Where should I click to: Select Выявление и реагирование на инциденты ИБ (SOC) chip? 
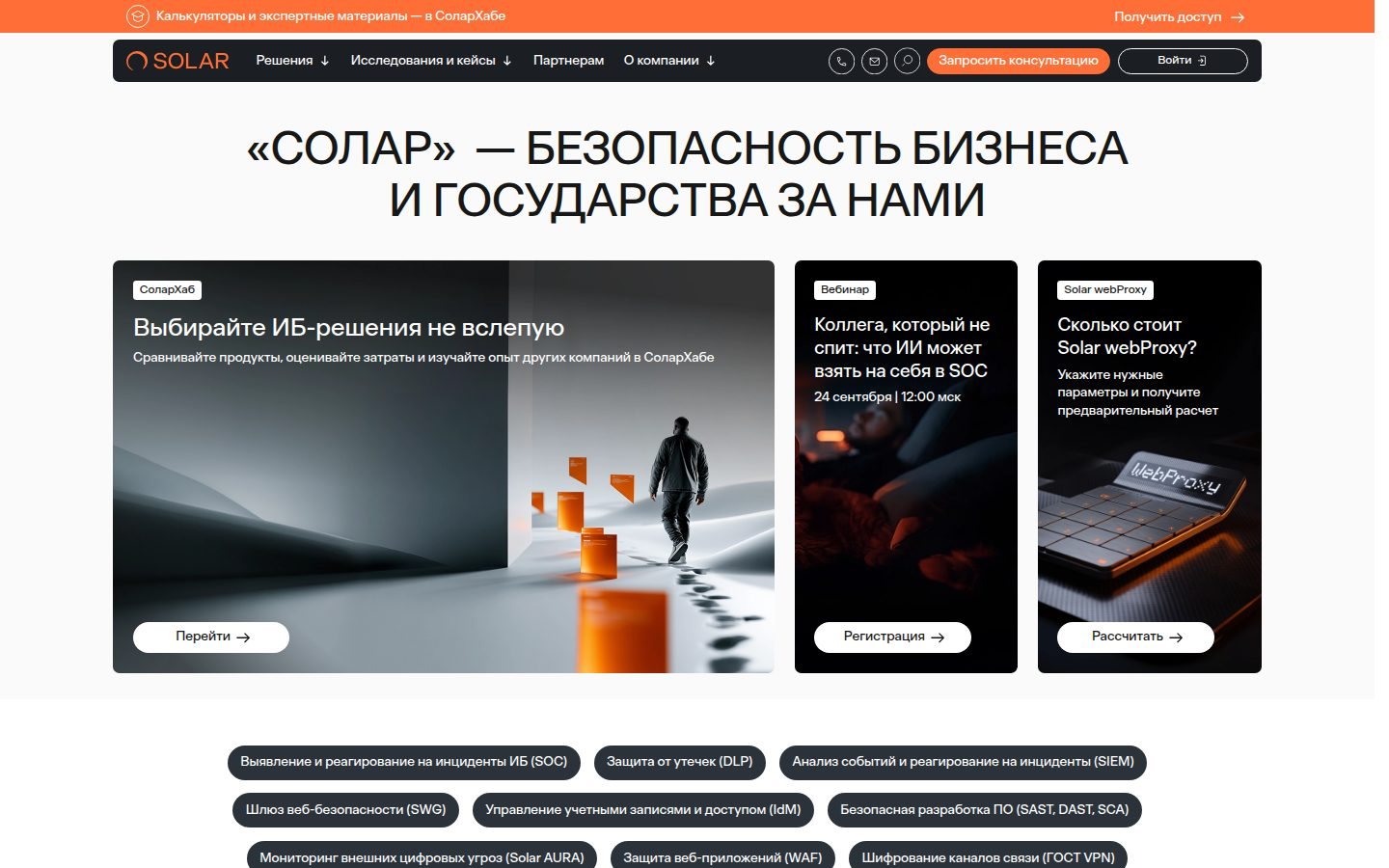404,762
